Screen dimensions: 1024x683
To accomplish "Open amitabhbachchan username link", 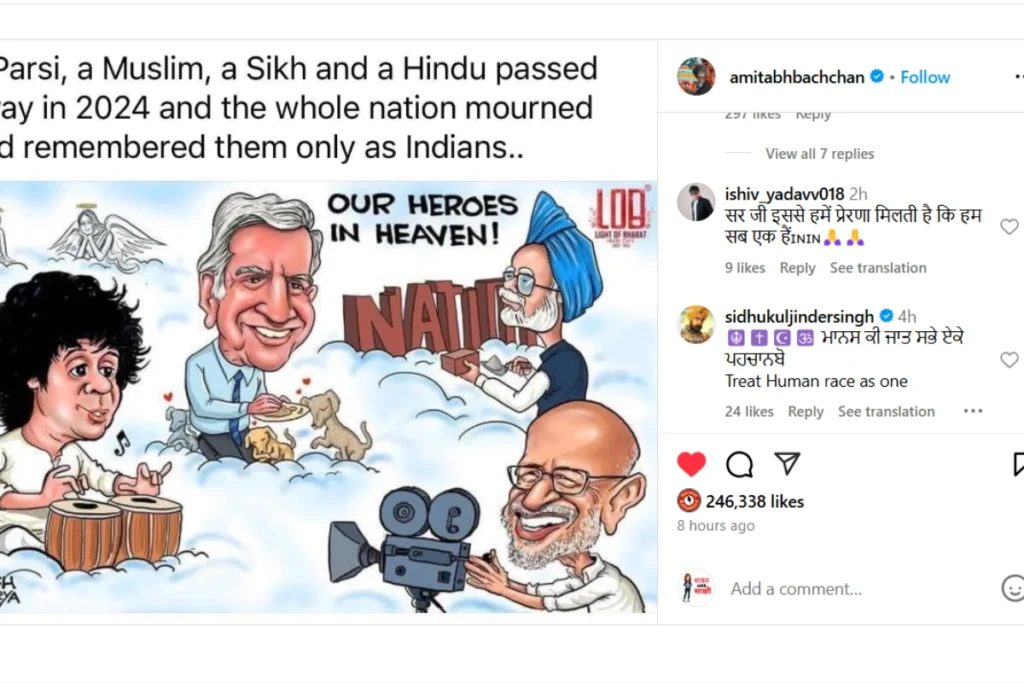I will tap(796, 77).
